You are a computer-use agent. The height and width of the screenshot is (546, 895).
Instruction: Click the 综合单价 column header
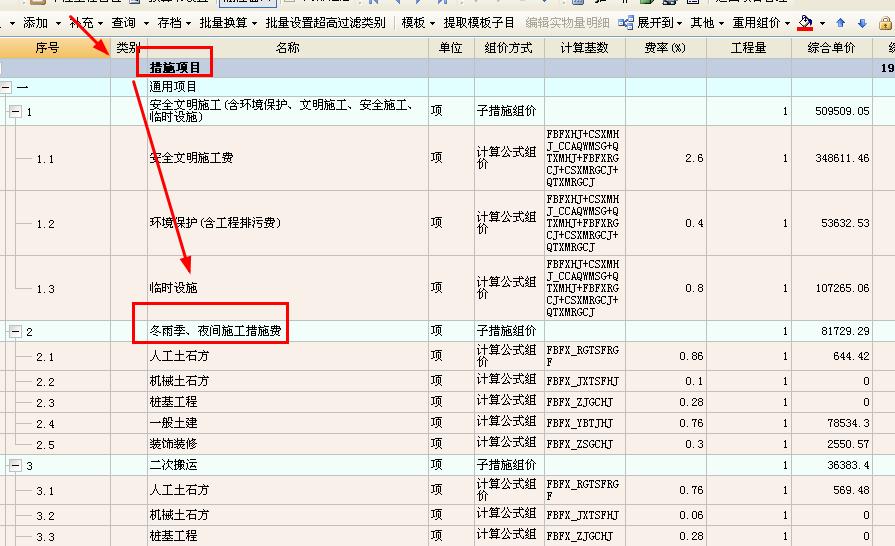coord(832,48)
